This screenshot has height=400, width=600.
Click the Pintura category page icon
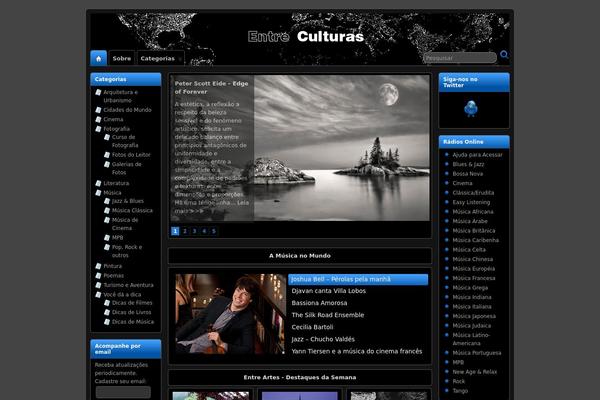(99, 266)
